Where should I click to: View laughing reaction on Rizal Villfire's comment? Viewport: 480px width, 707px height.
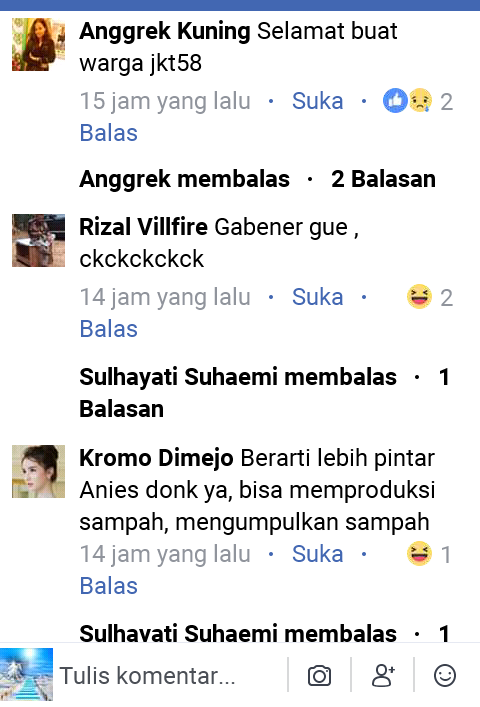430,297
